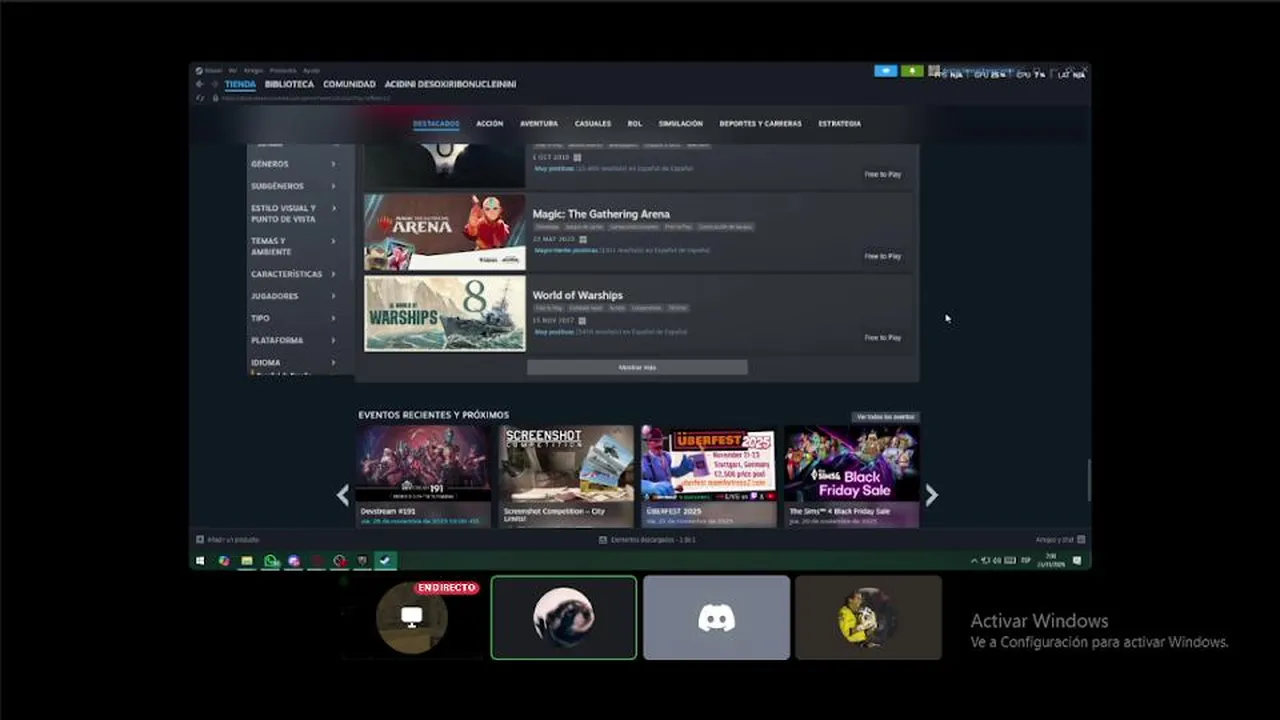Click the Magic: The Gathering Arena title
1280x720 pixels.
tap(601, 214)
